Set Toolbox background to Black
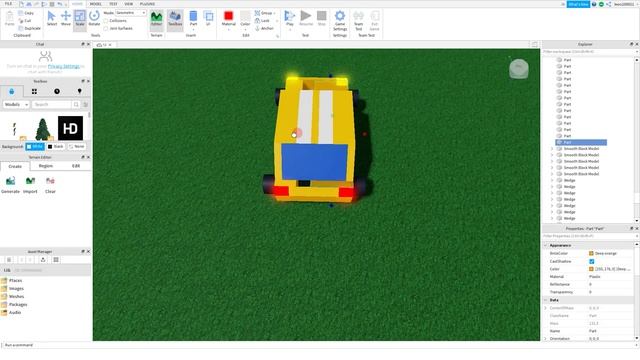640x360 pixels. coord(56,146)
